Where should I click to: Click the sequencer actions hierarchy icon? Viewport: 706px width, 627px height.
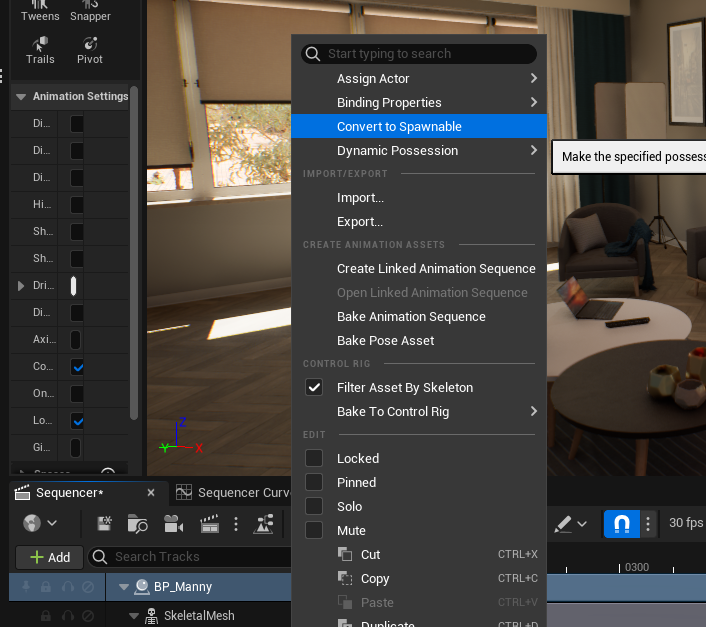pos(264,524)
